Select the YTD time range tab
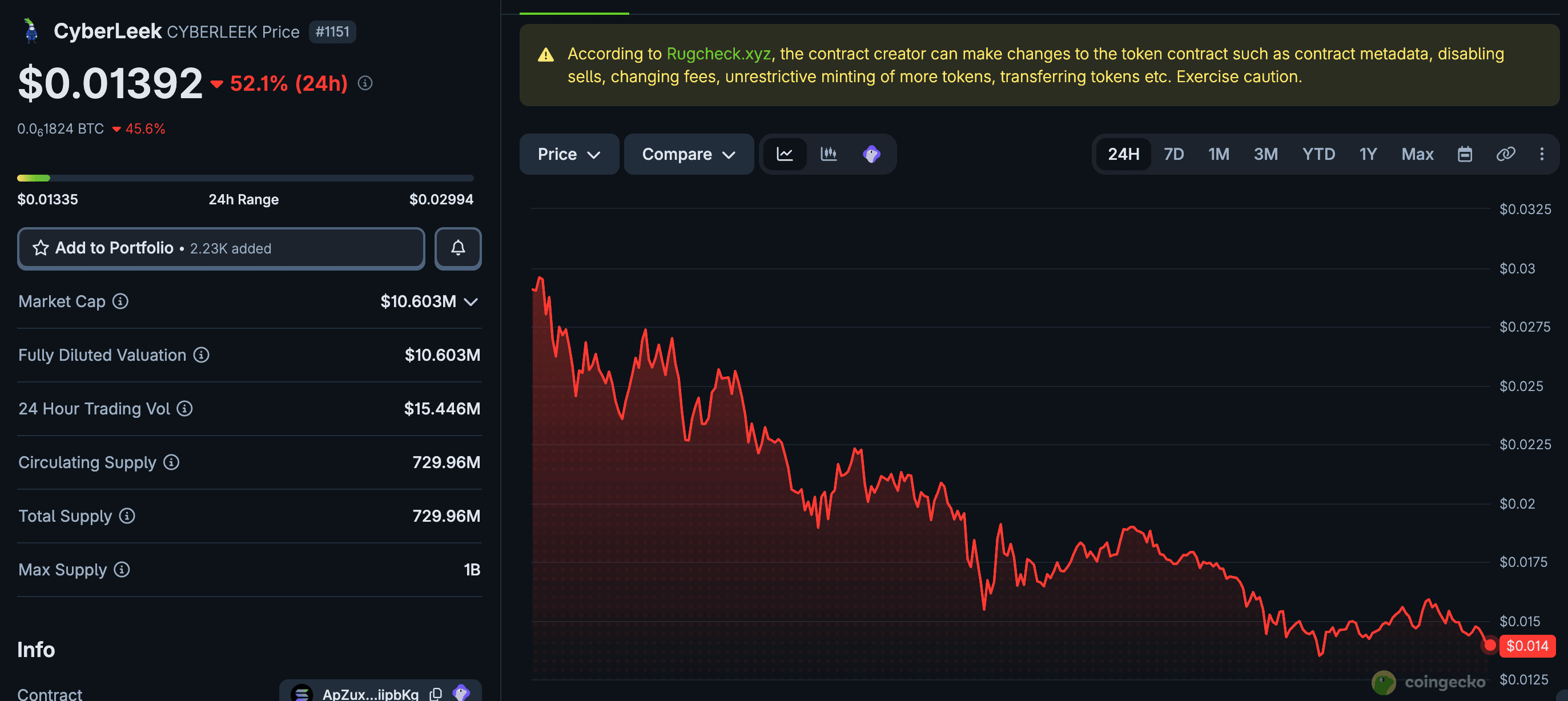This screenshot has height=701, width=1568. point(1318,154)
